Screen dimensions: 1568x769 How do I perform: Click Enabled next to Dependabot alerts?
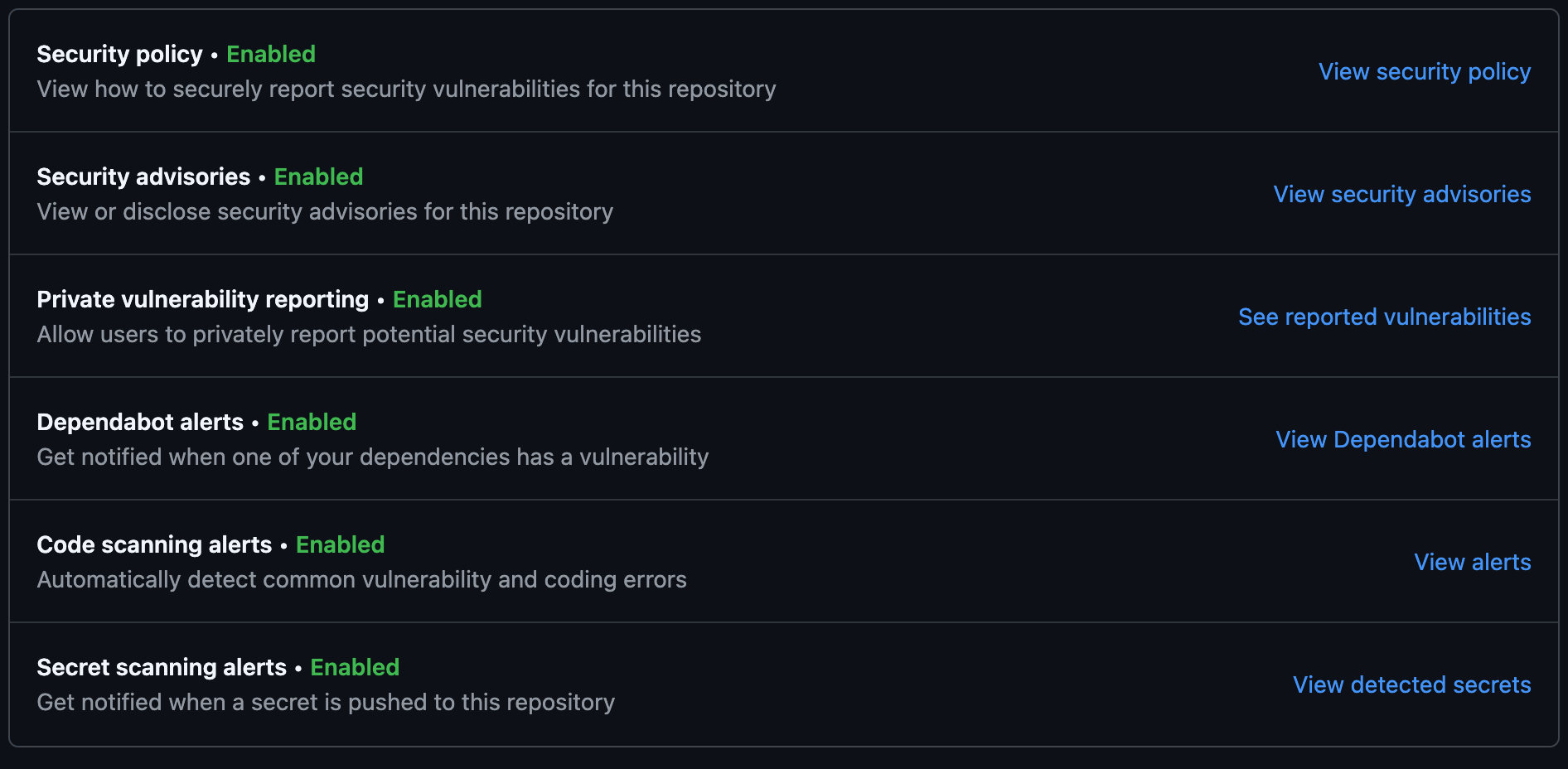coord(311,422)
